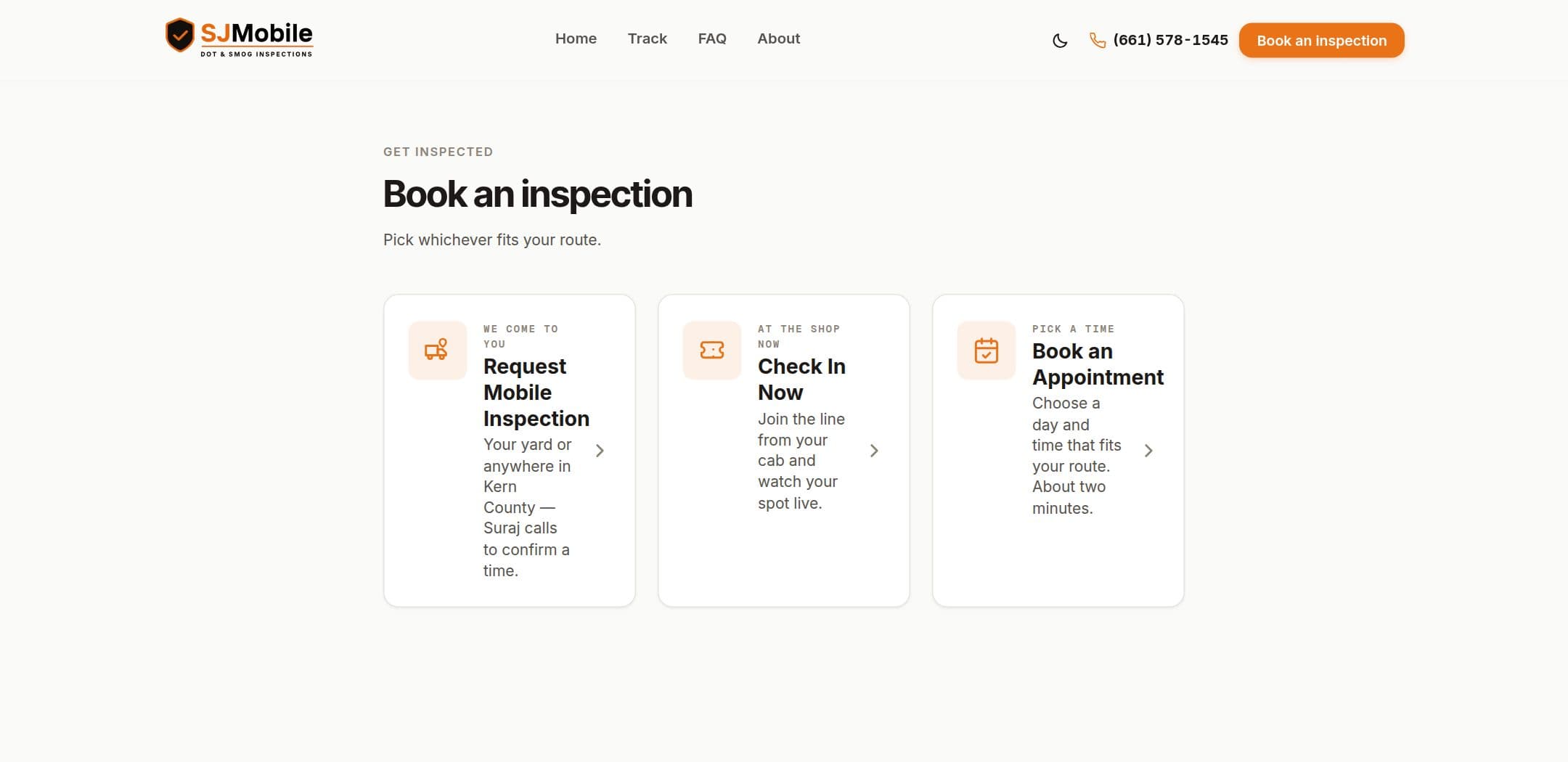The width and height of the screenshot is (1568, 762).
Task: Click the 'Choose a day and time' description
Action: pyautogui.click(x=1077, y=456)
